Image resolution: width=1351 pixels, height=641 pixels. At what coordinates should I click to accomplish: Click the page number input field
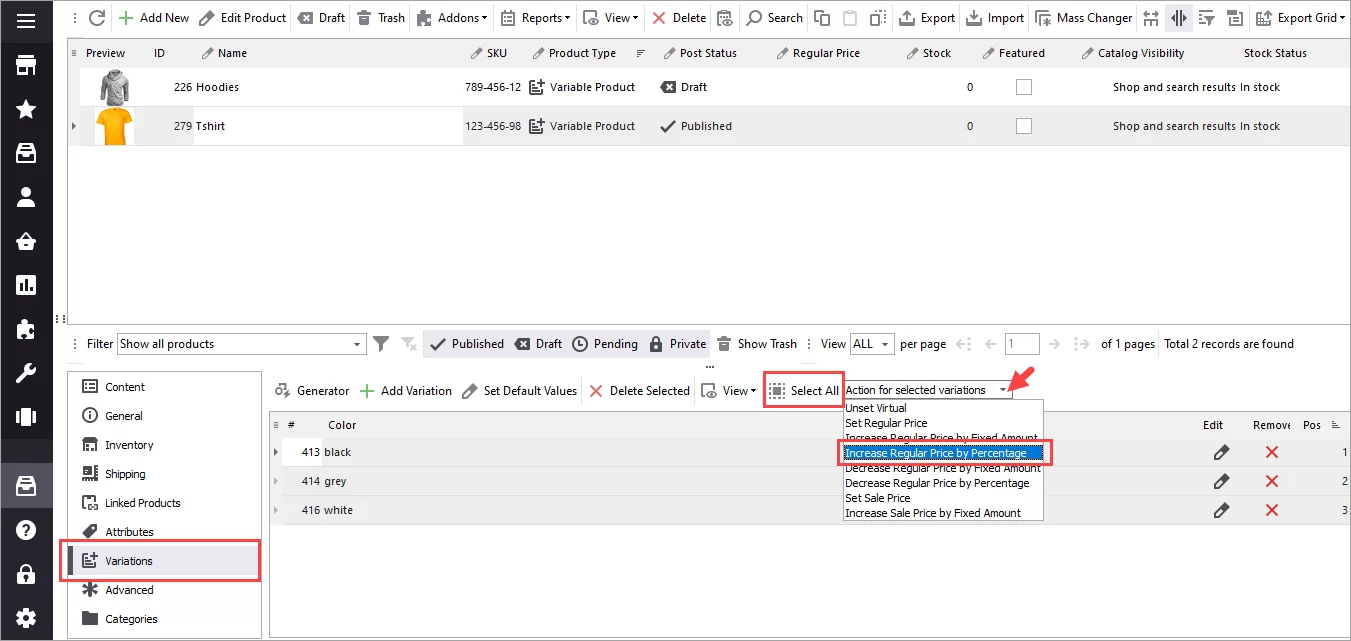click(1022, 343)
